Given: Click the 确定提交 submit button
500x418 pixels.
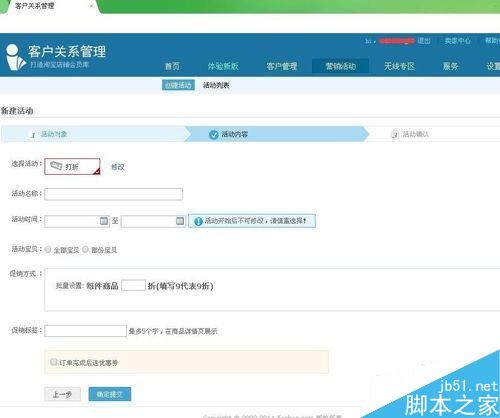Looking at the screenshot, I should [x=110, y=394].
